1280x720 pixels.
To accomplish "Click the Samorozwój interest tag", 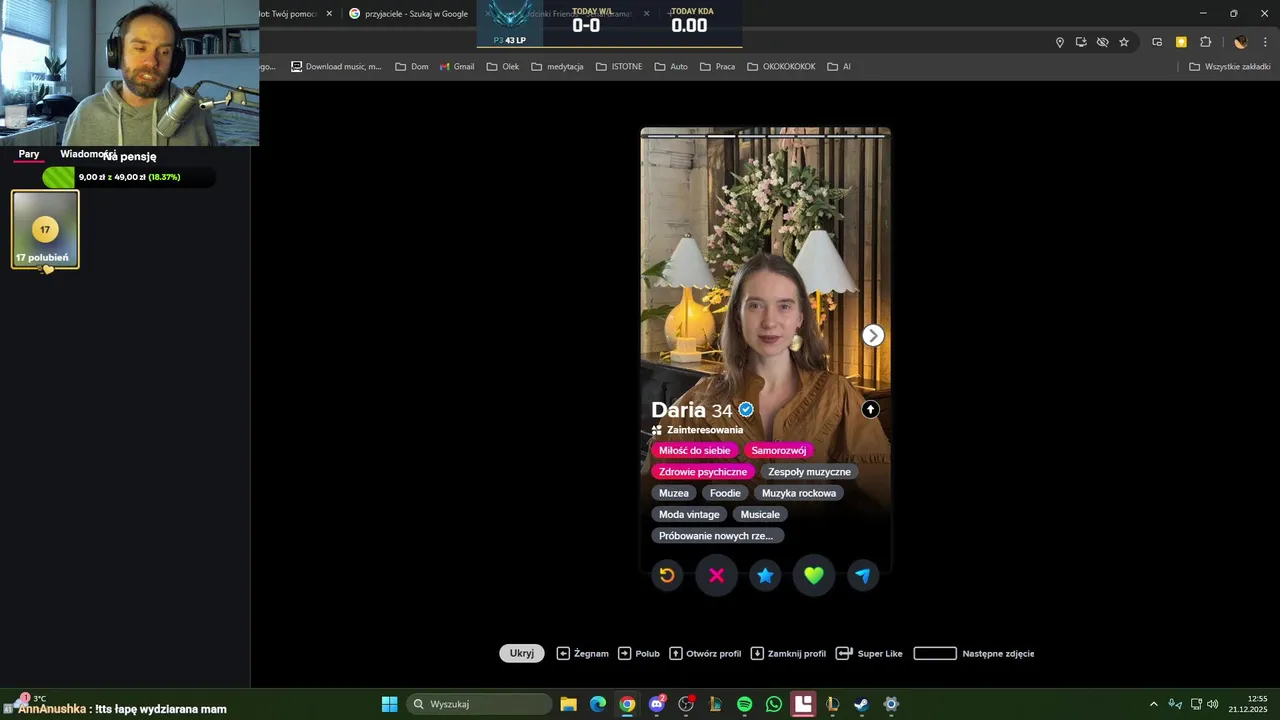I will pyautogui.click(x=778, y=450).
